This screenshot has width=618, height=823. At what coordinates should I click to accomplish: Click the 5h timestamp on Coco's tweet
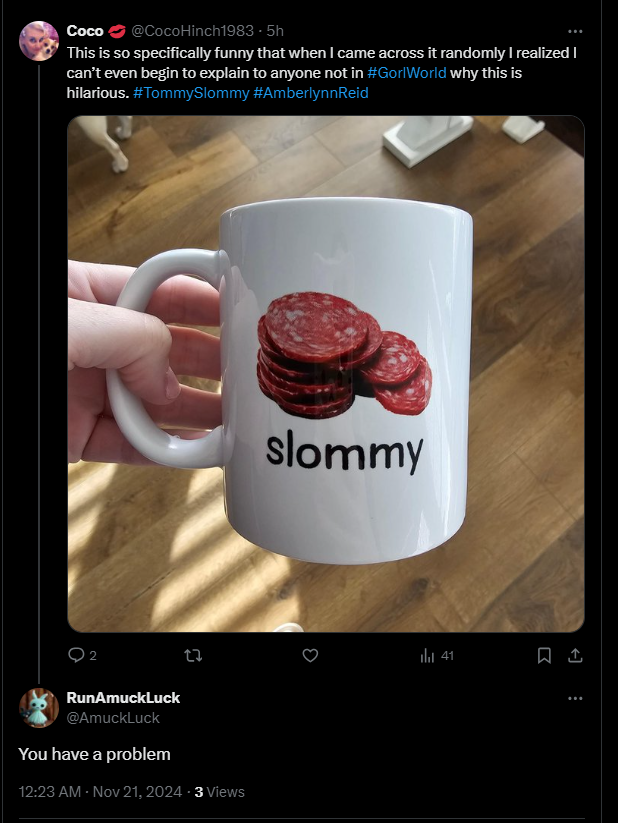pos(275,31)
